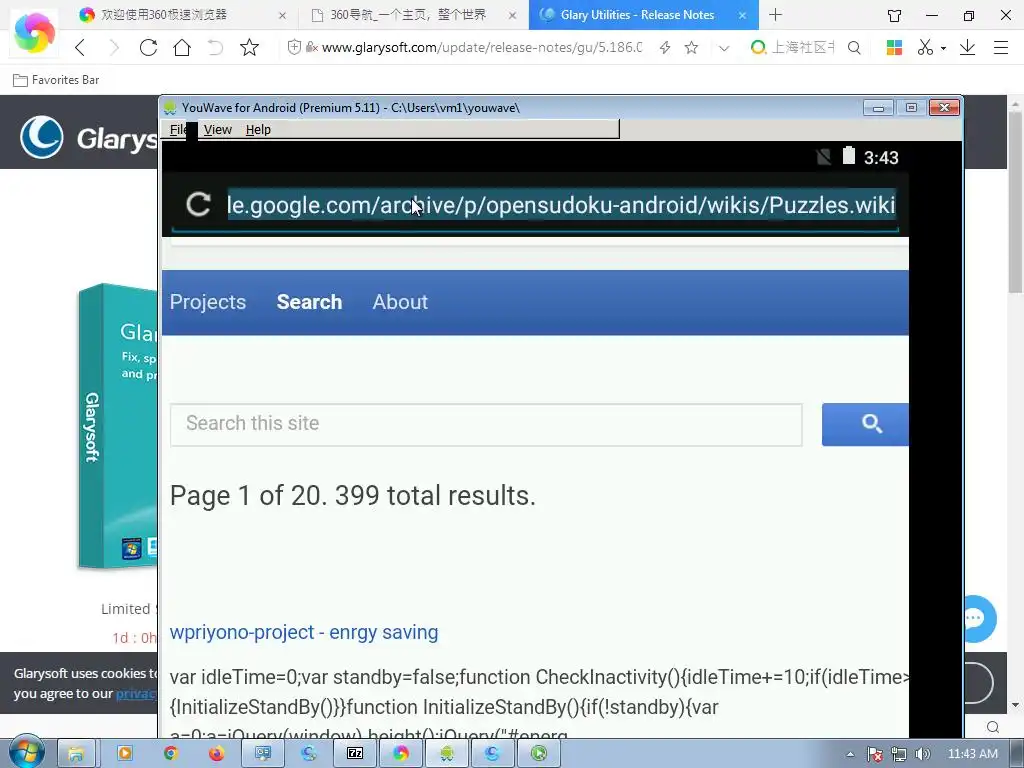Open a new tab with plus button
Viewport: 1024px width, 768px height.
point(775,14)
